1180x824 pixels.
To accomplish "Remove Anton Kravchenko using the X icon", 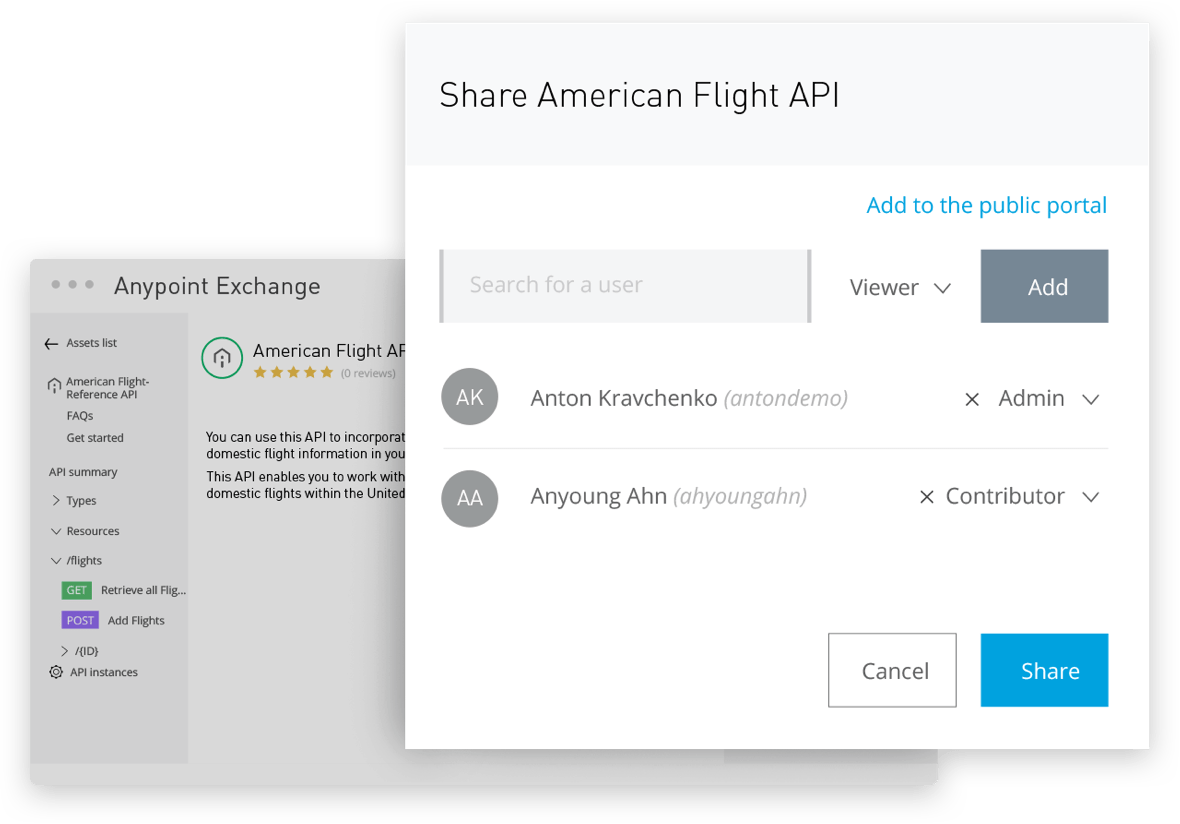I will pyautogui.click(x=972, y=398).
